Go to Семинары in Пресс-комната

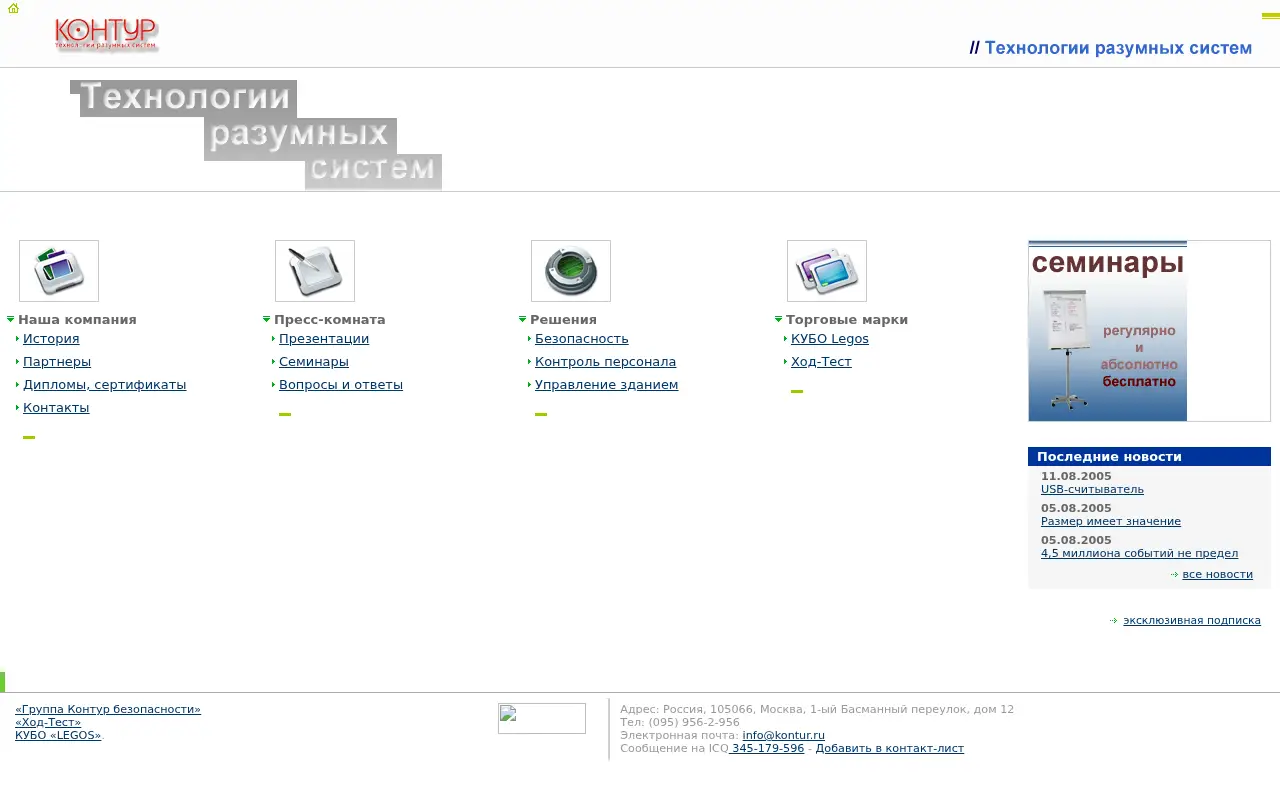tap(314, 362)
